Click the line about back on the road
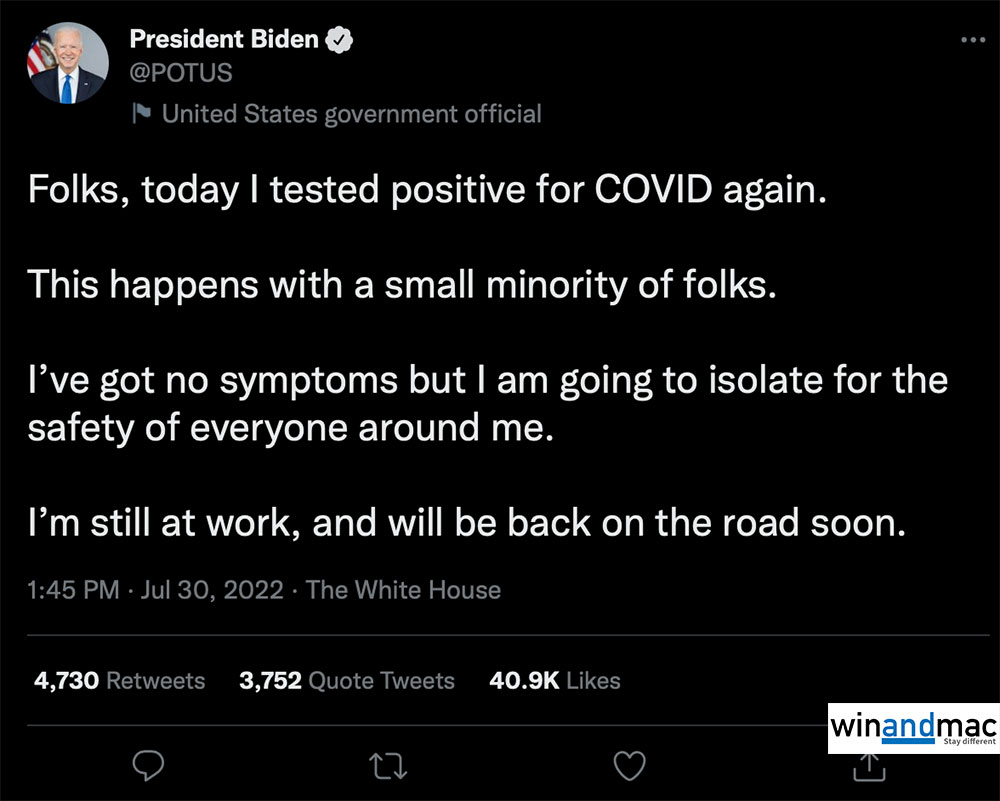 pos(466,524)
